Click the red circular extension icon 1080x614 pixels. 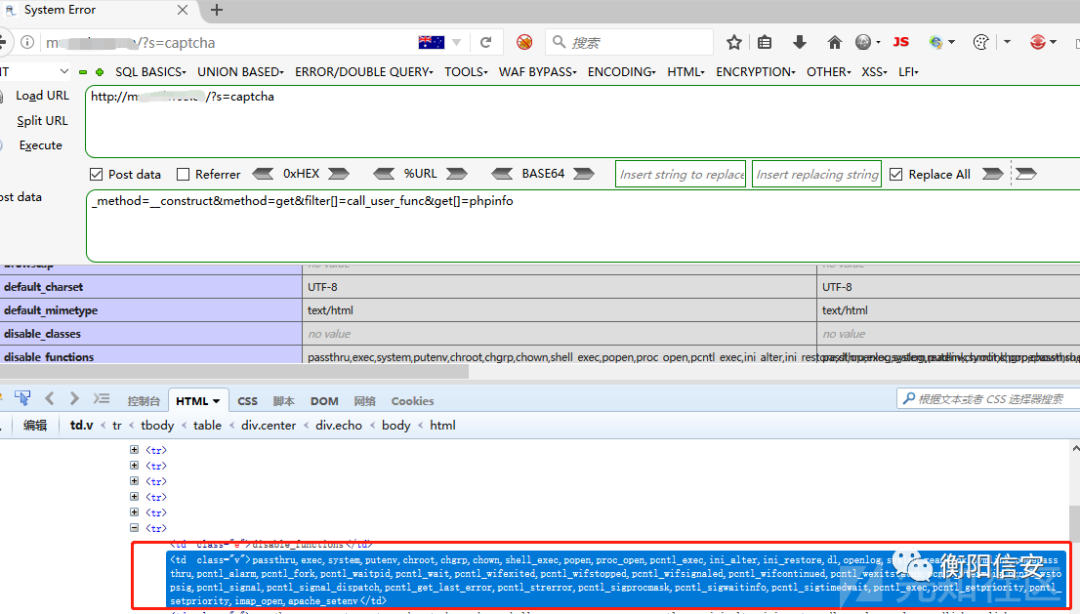1038,42
